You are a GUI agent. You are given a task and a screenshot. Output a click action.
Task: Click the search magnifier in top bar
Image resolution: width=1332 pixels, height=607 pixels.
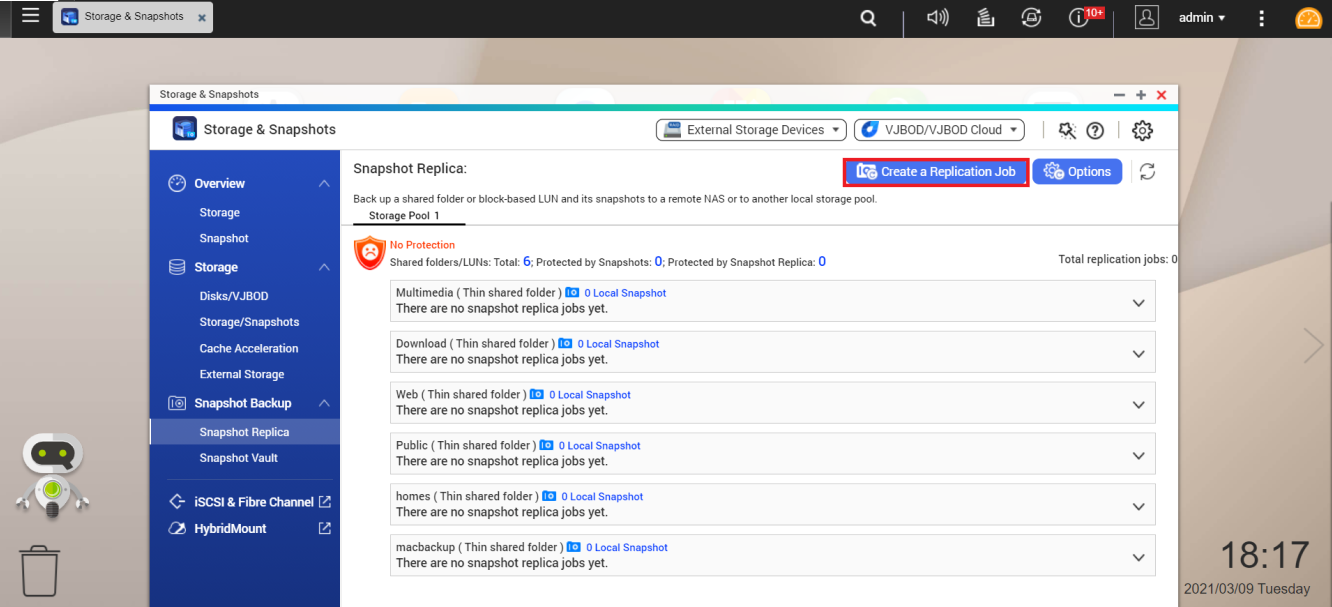point(868,18)
